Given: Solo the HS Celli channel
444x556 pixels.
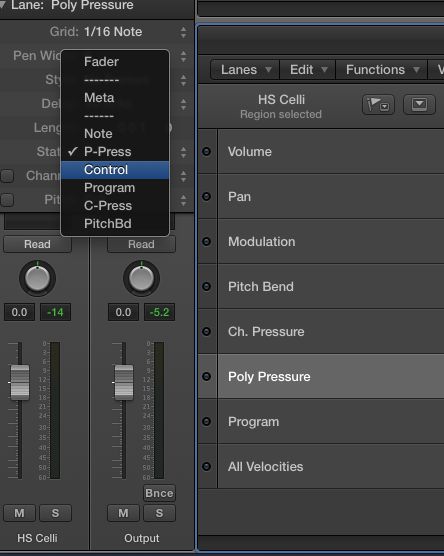Looking at the screenshot, I should click(x=55, y=513).
